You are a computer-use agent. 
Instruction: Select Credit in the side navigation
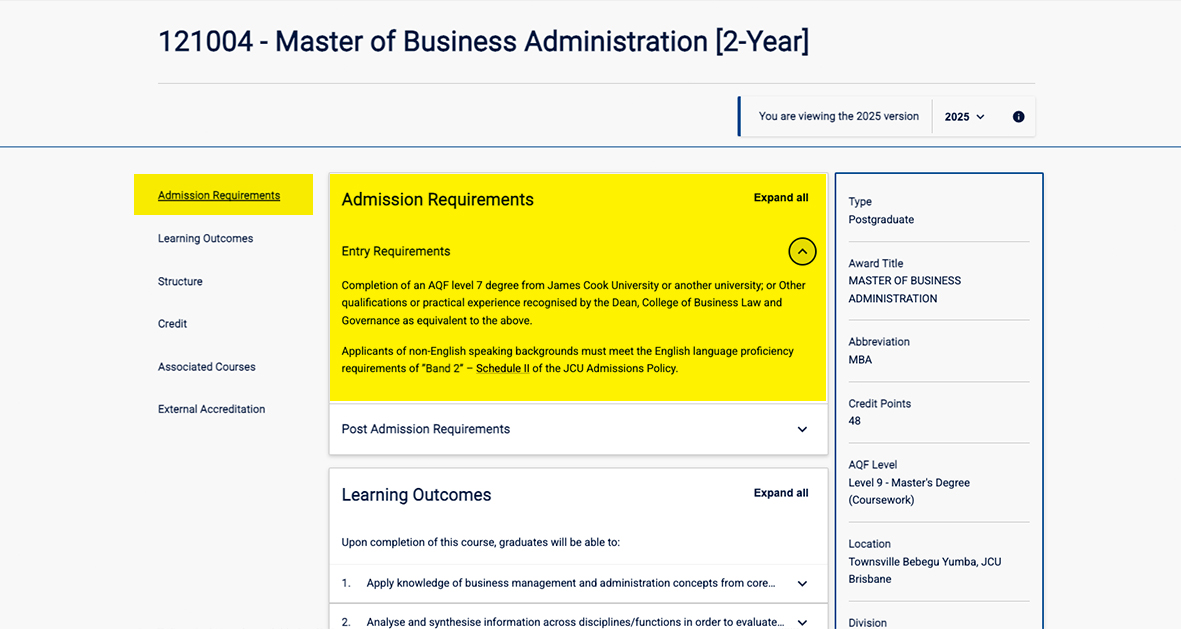[172, 324]
